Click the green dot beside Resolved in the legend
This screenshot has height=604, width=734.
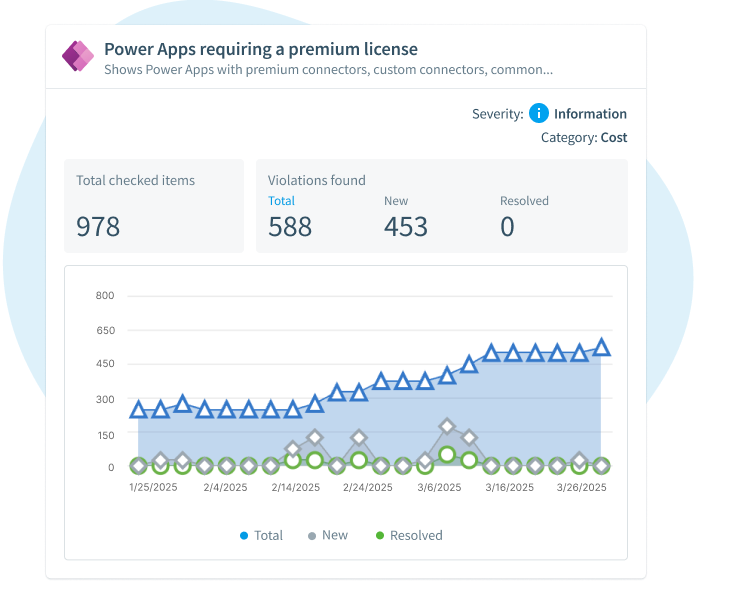click(x=380, y=536)
